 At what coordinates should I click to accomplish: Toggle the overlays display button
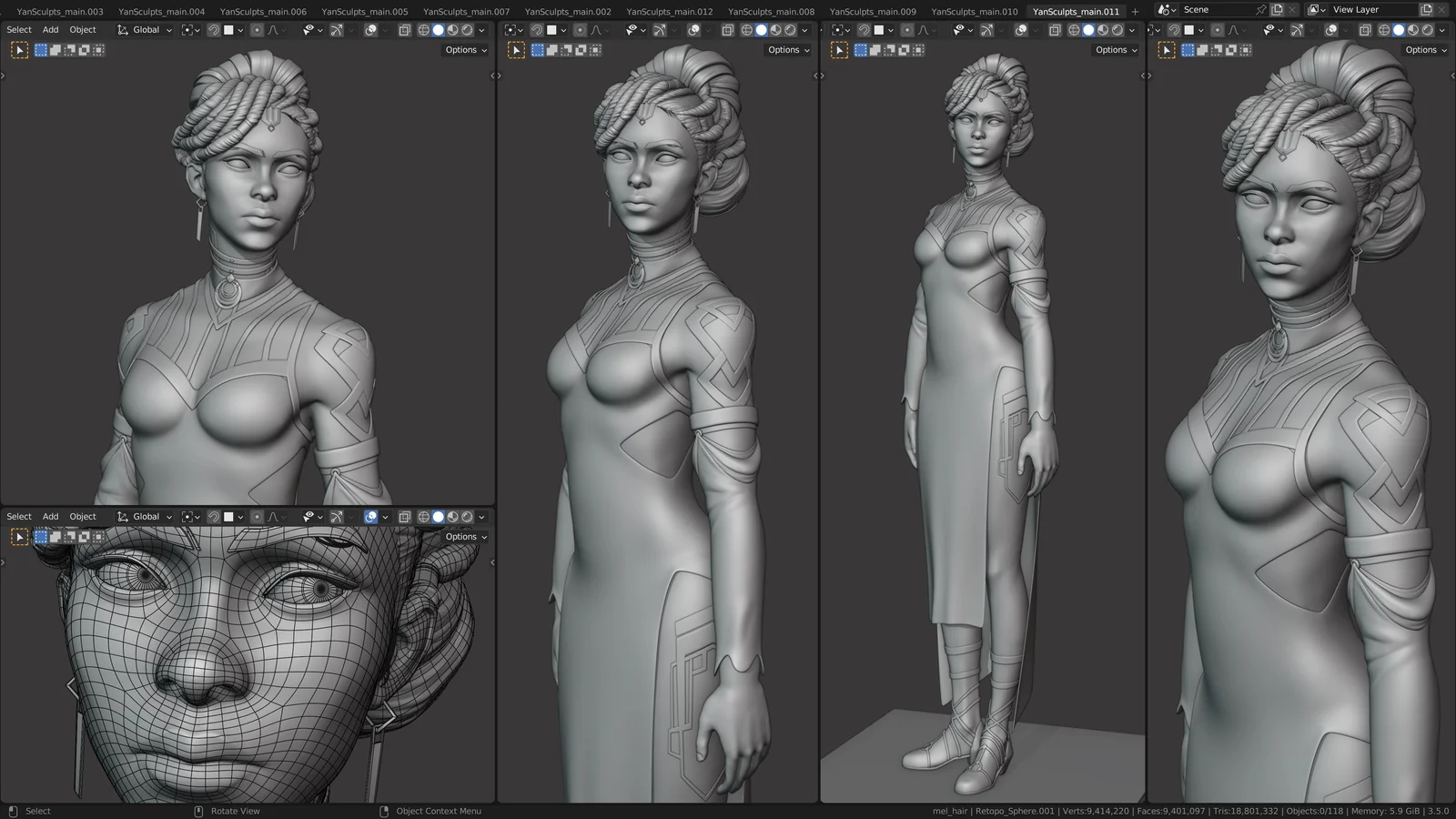click(x=372, y=29)
